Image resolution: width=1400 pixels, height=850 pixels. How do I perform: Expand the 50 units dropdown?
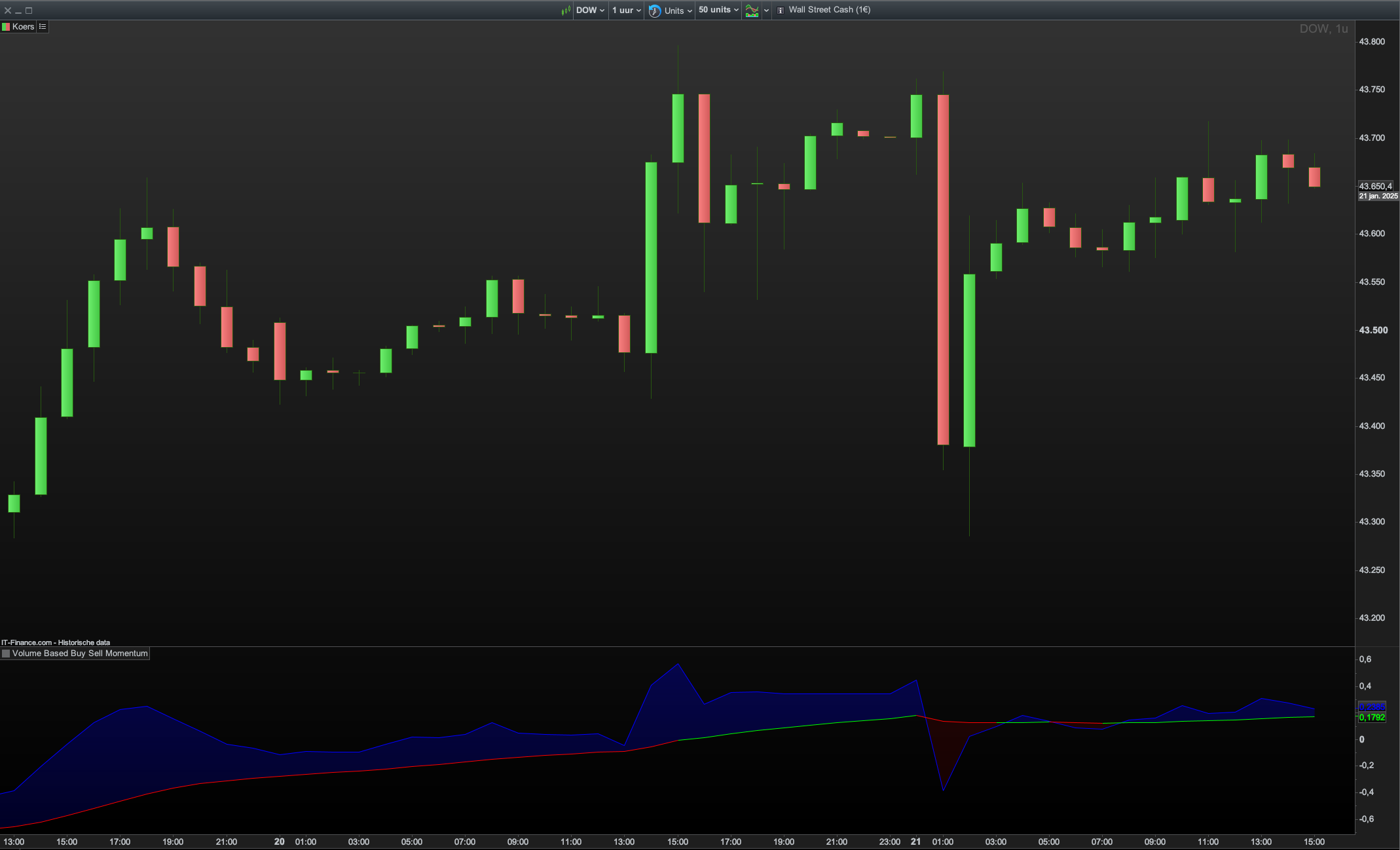(x=718, y=10)
